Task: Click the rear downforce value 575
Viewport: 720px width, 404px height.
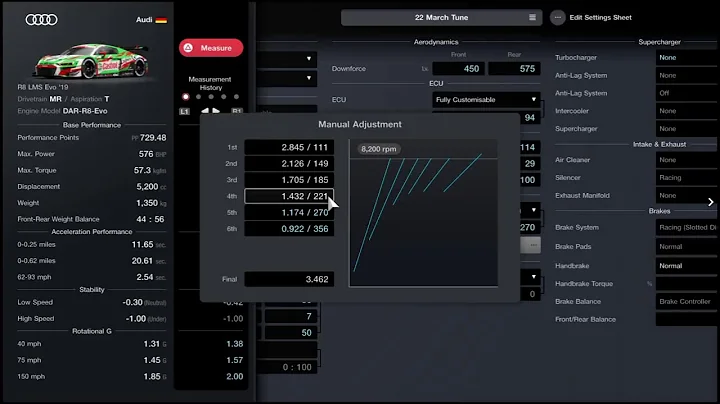Action: tap(514, 69)
